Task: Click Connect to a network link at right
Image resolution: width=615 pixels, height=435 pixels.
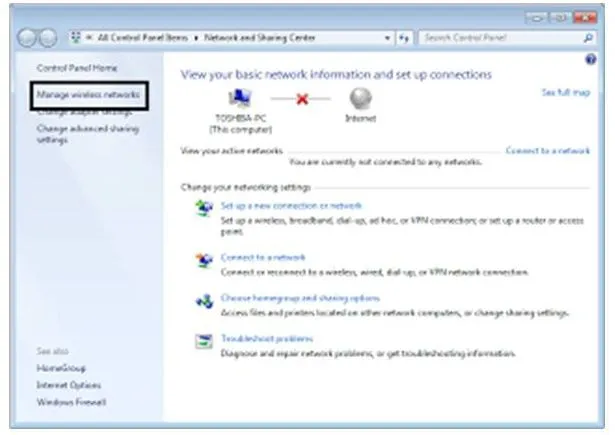Action: tap(548, 151)
